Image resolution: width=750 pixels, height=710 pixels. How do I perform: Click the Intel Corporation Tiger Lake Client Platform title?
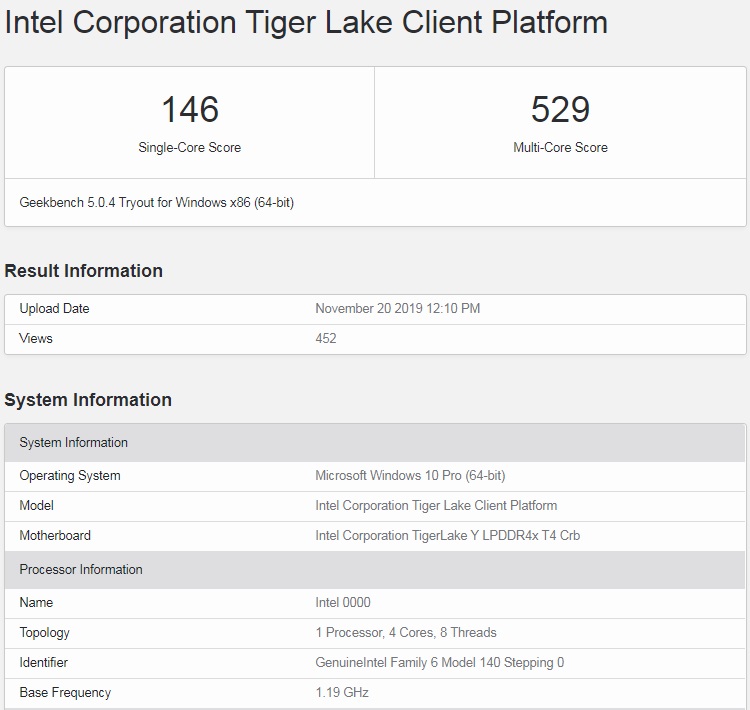(306, 22)
